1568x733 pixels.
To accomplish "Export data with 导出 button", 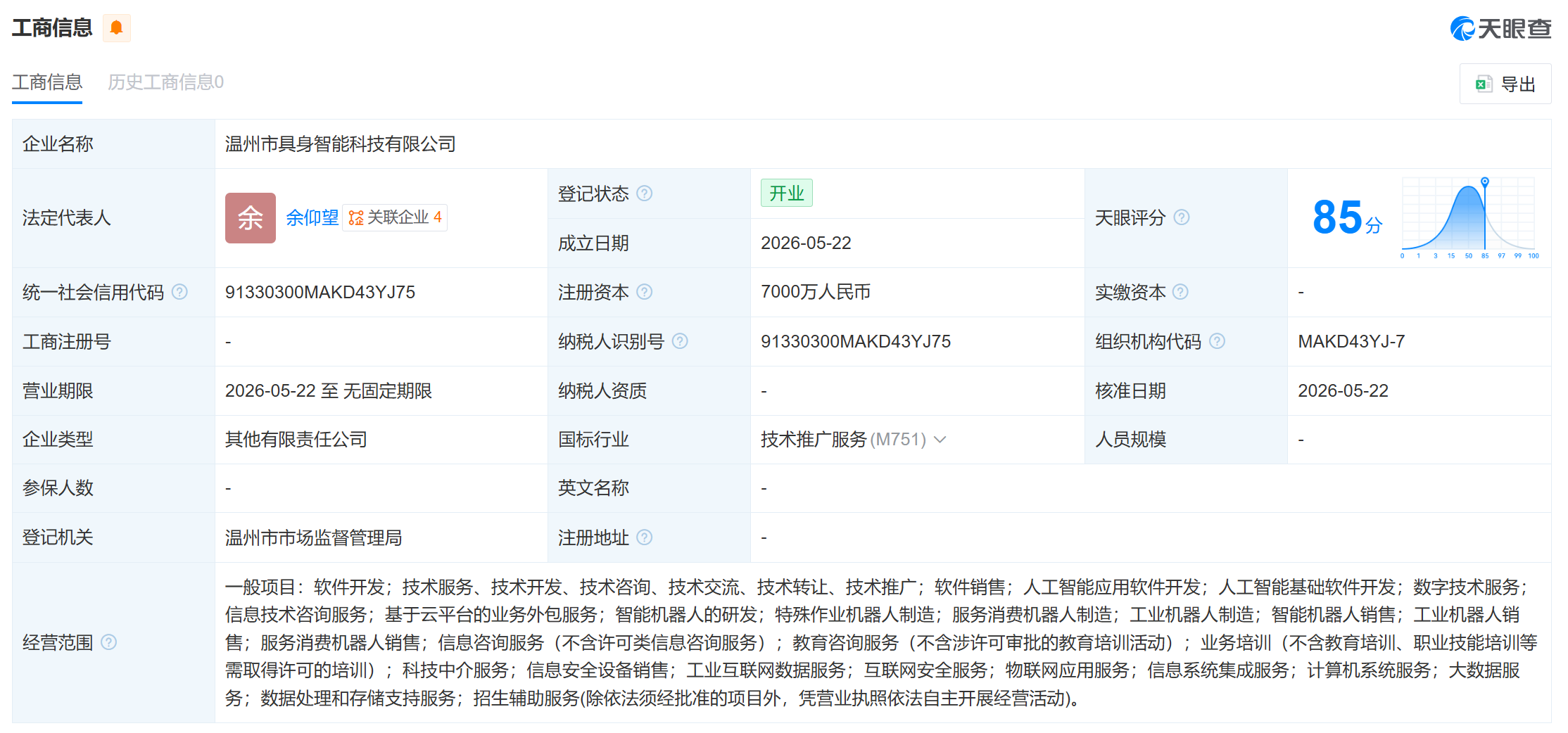I will pos(1505,84).
